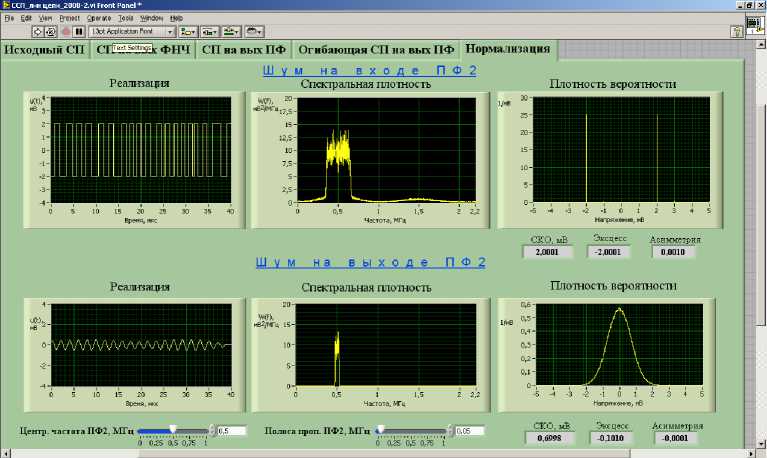Open the Operate menu
The height and width of the screenshot is (458, 767).
pyautogui.click(x=99, y=18)
